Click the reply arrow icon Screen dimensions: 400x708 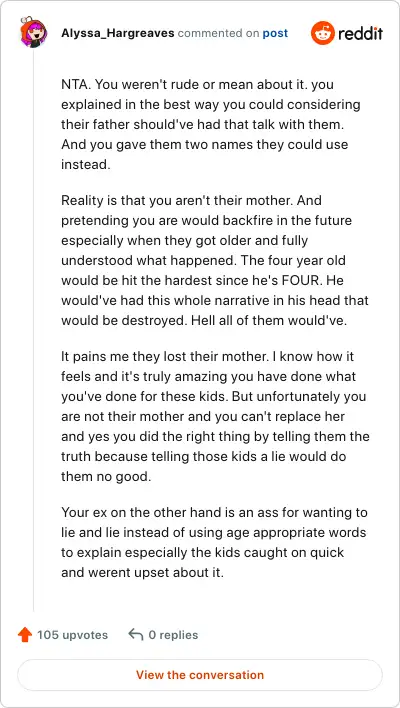(135, 634)
